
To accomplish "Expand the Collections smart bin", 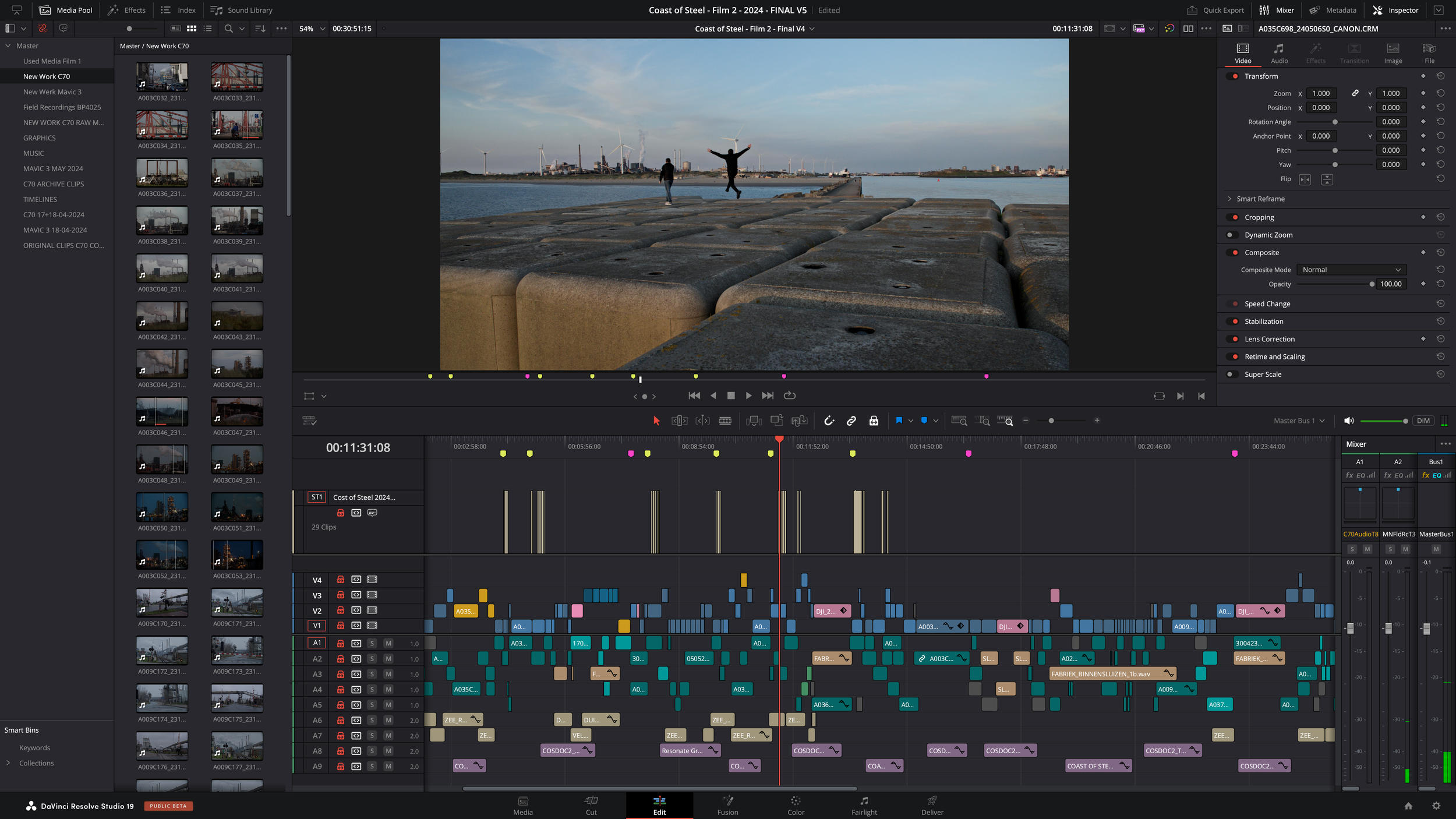I will (x=8, y=763).
